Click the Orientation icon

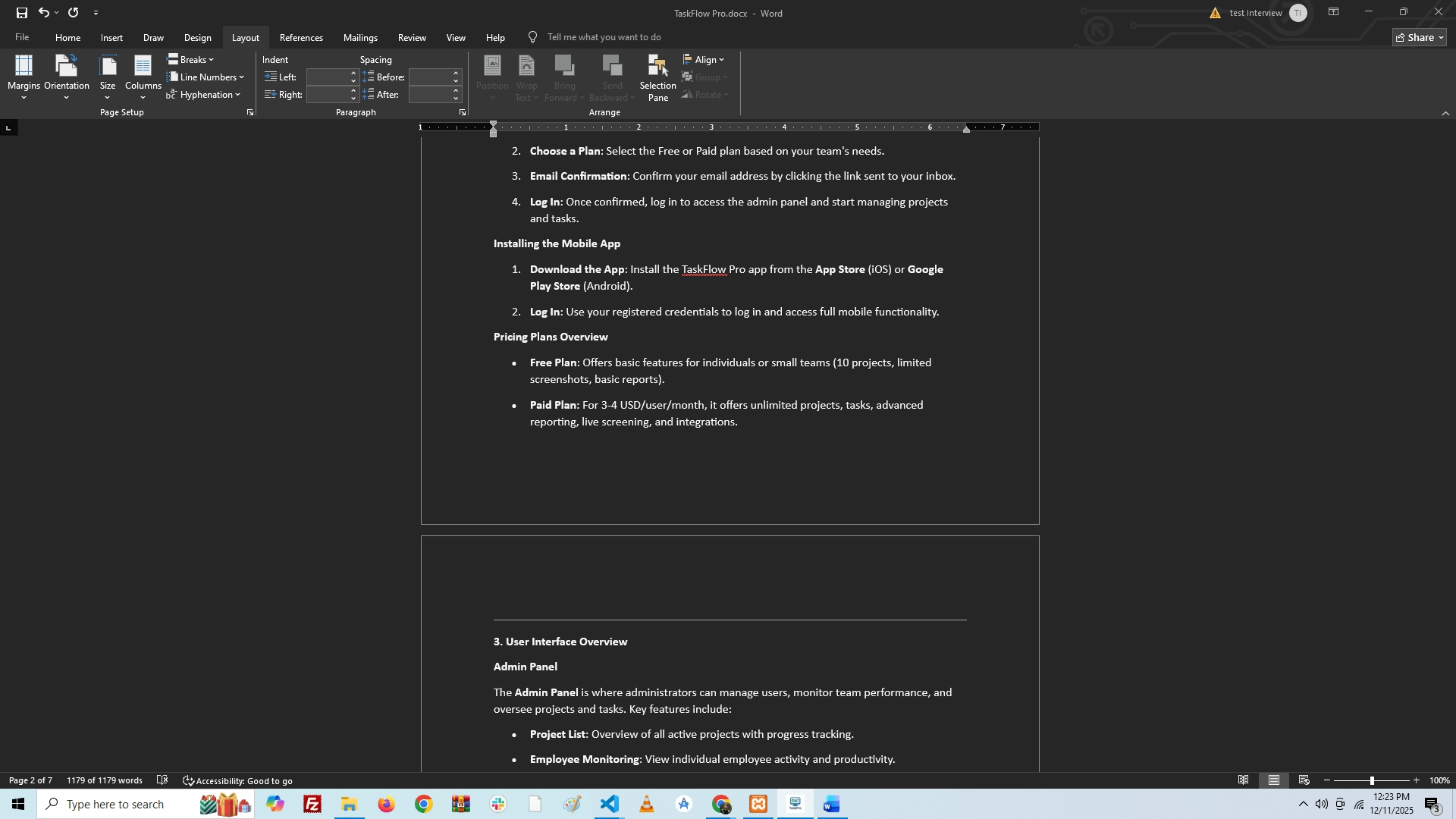66,67
